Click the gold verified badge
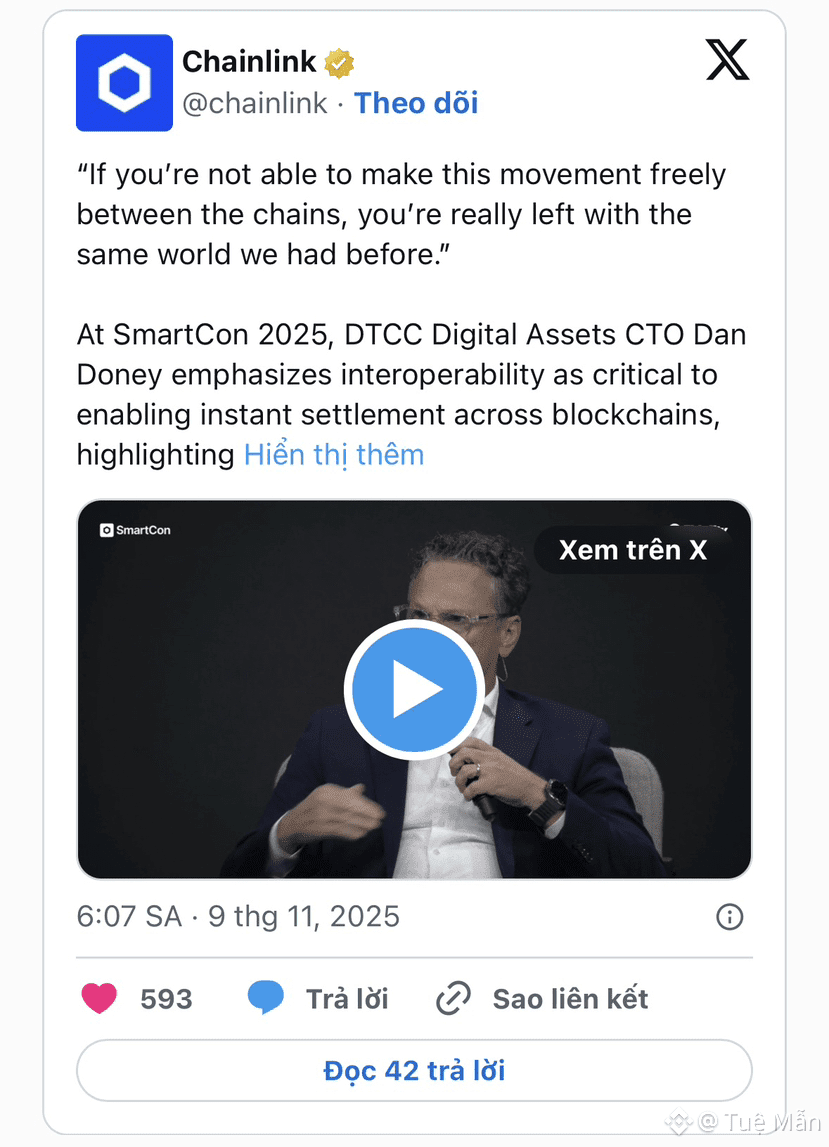 click(340, 63)
